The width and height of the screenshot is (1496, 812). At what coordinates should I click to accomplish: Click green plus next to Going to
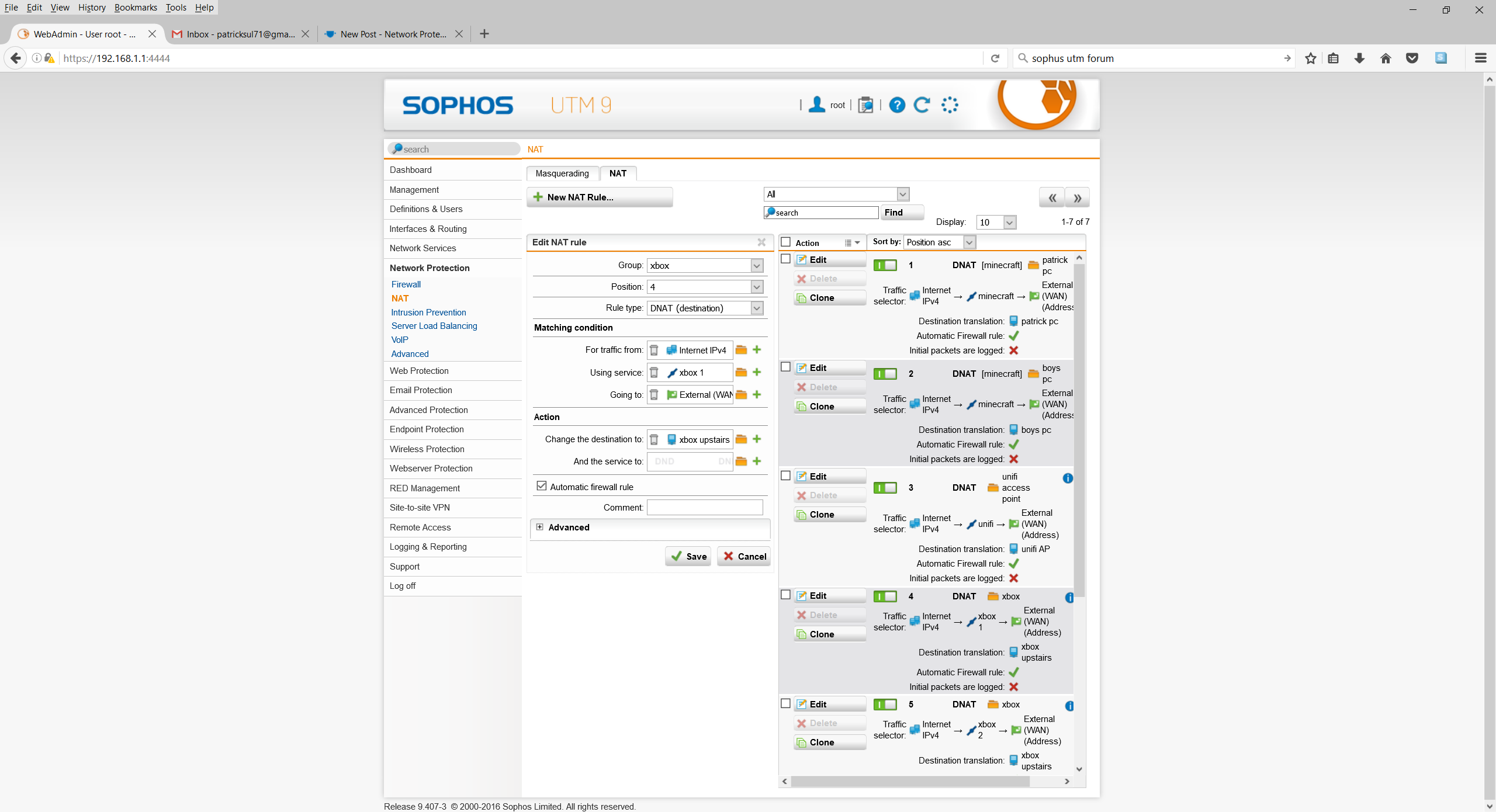click(757, 395)
